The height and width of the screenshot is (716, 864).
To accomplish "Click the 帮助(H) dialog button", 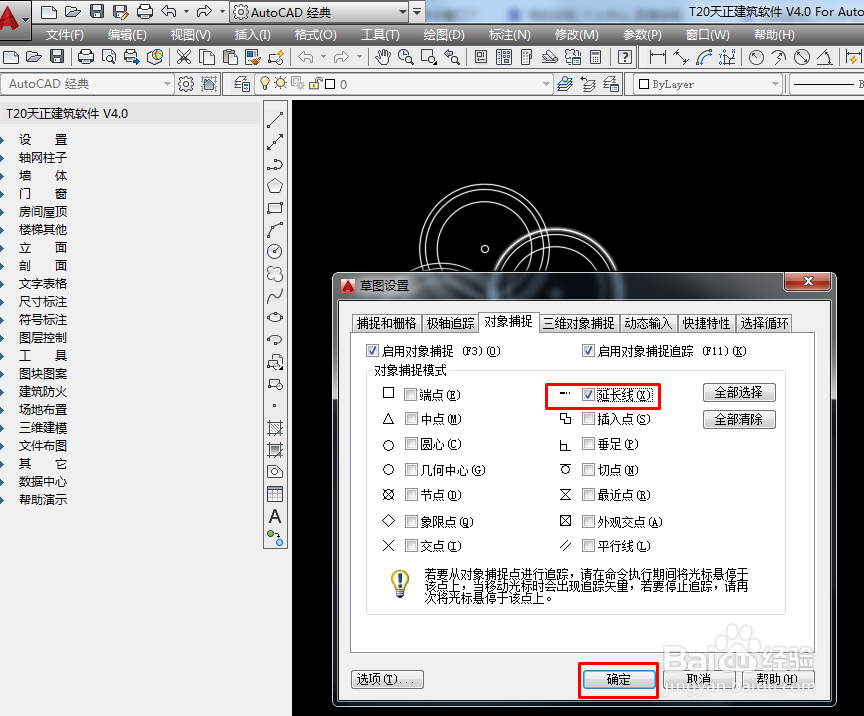I will coord(777,679).
